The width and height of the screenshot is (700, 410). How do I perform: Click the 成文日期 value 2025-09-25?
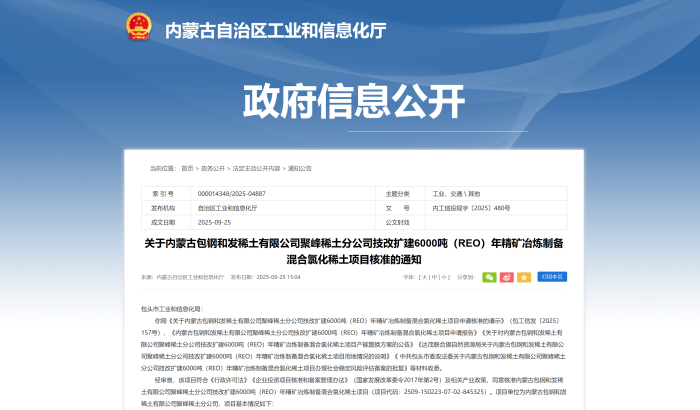214,222
